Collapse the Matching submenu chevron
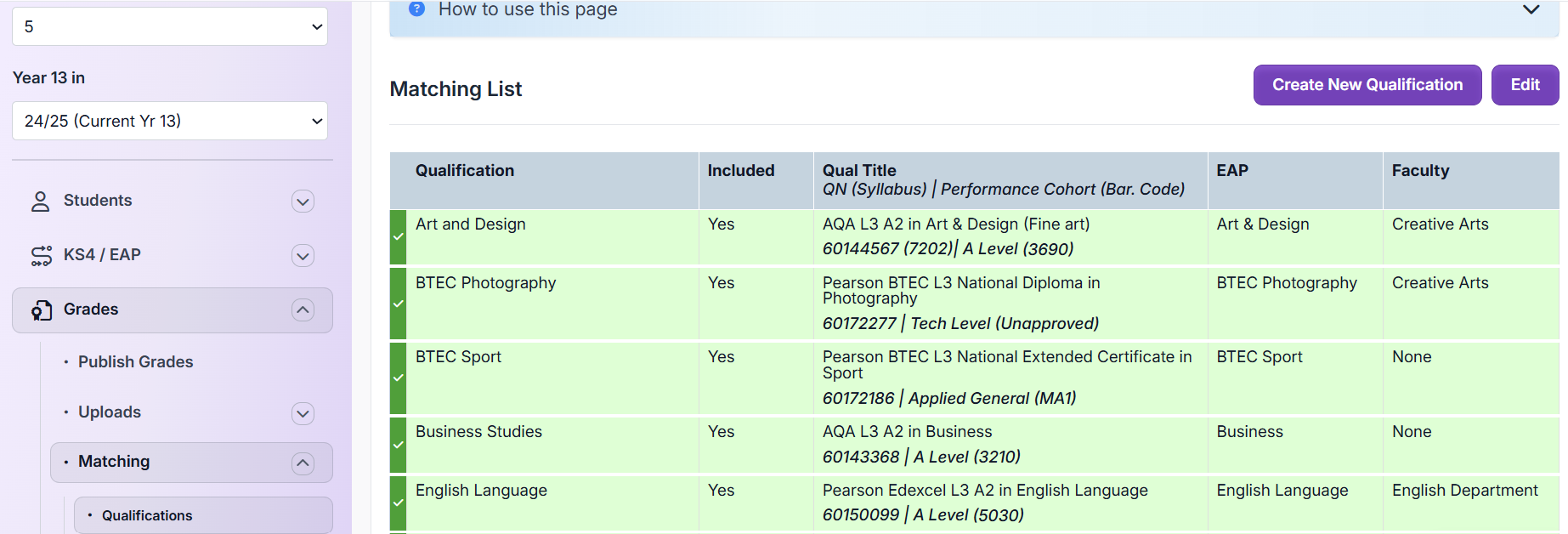 click(303, 463)
